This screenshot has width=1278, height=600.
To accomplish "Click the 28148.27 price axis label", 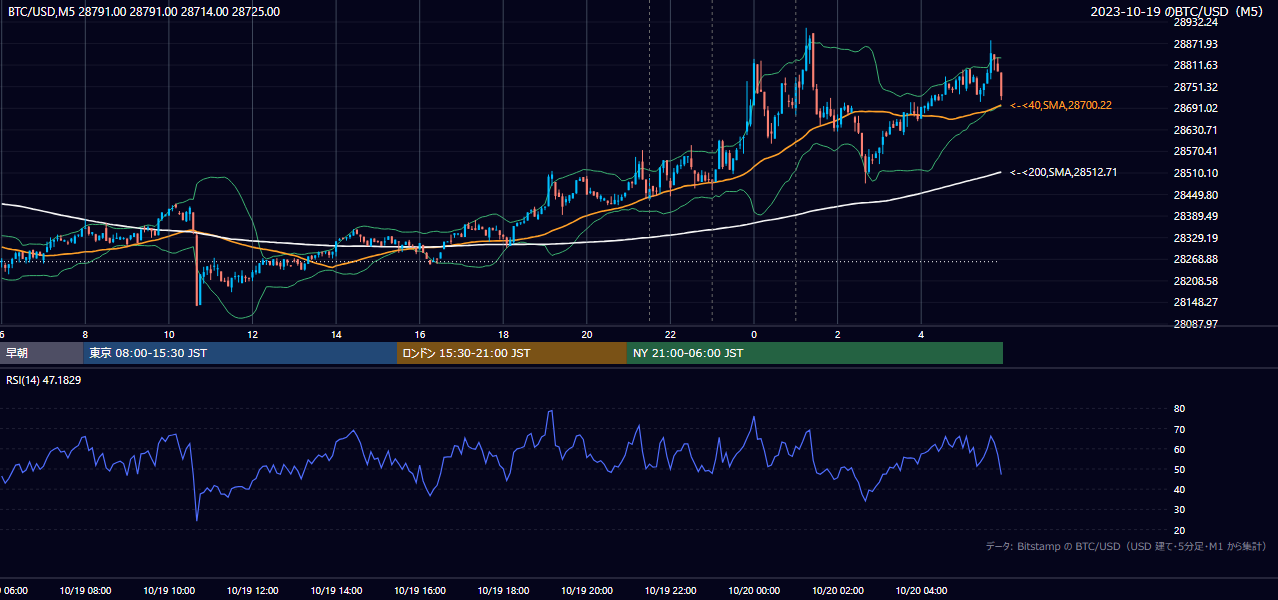I will coord(1195,302).
